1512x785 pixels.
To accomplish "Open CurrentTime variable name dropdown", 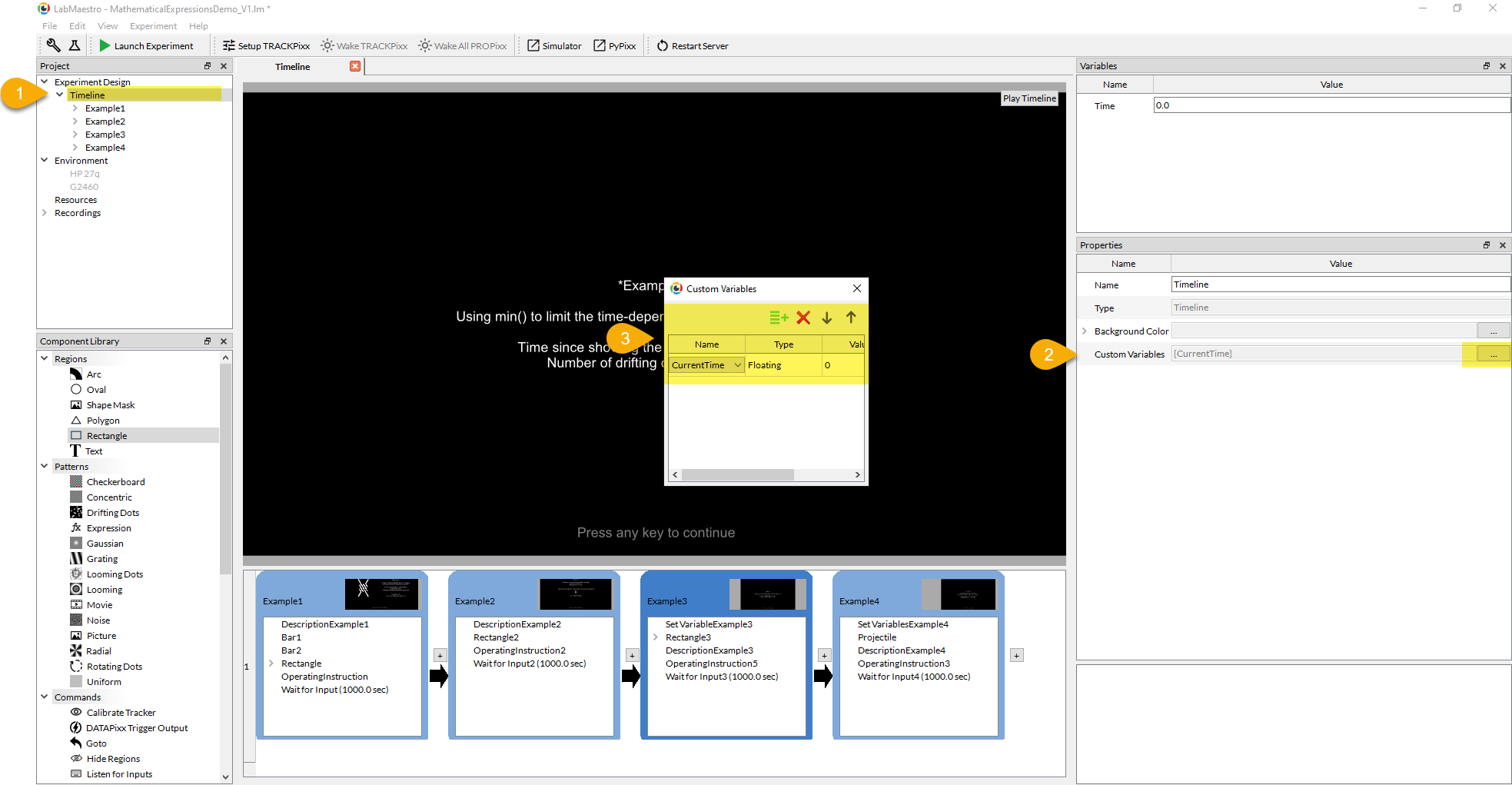I will coord(738,365).
